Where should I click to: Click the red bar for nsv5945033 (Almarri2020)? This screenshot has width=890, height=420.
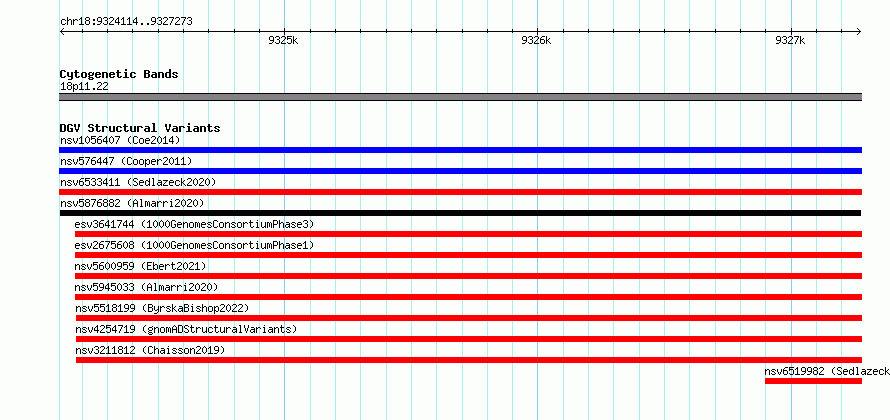tap(468, 297)
